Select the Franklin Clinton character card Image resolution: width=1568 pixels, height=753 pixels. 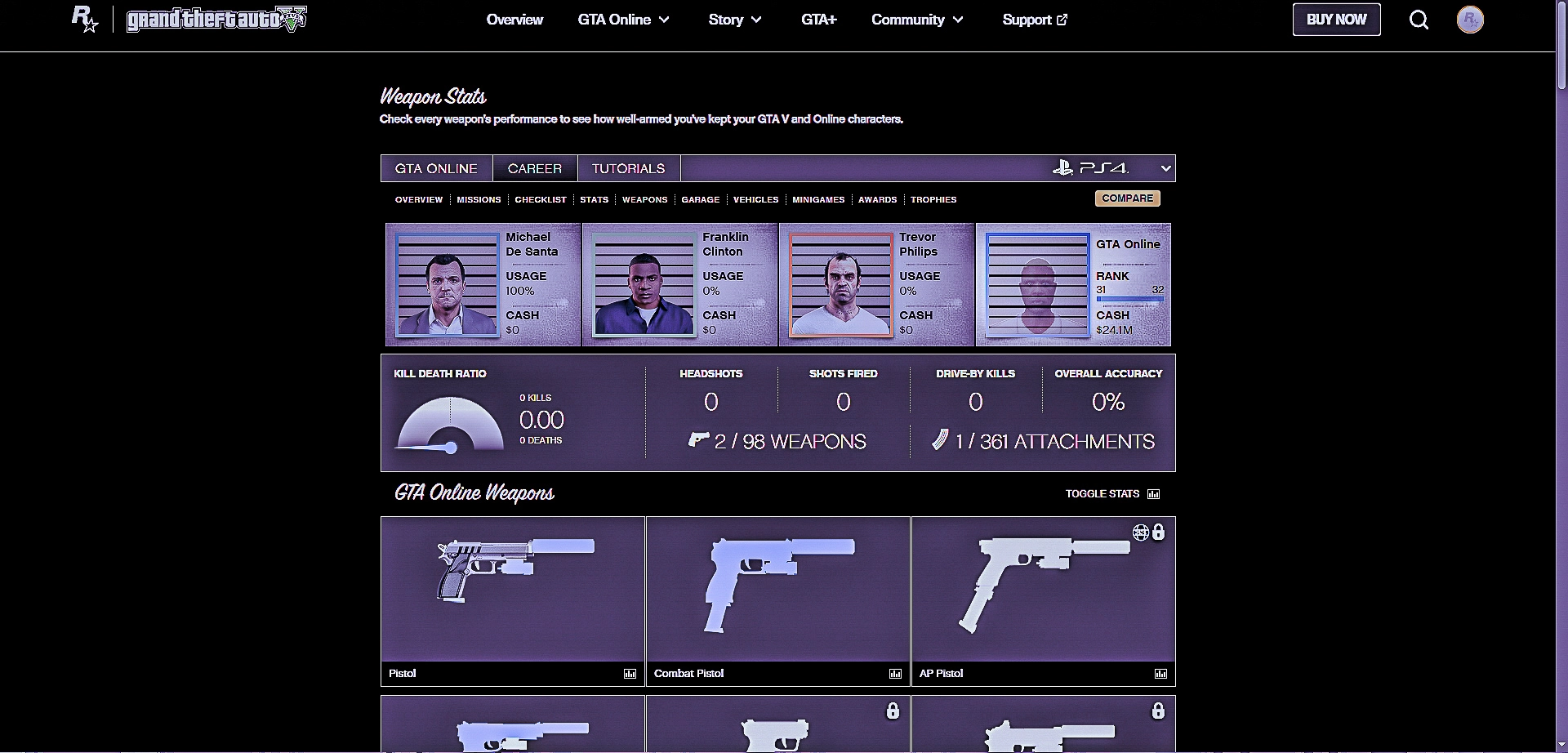(679, 284)
